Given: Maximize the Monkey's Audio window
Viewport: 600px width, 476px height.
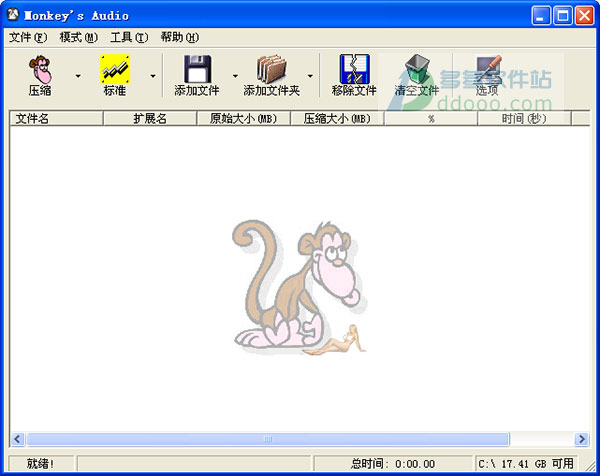Looking at the screenshot, I should [563, 15].
